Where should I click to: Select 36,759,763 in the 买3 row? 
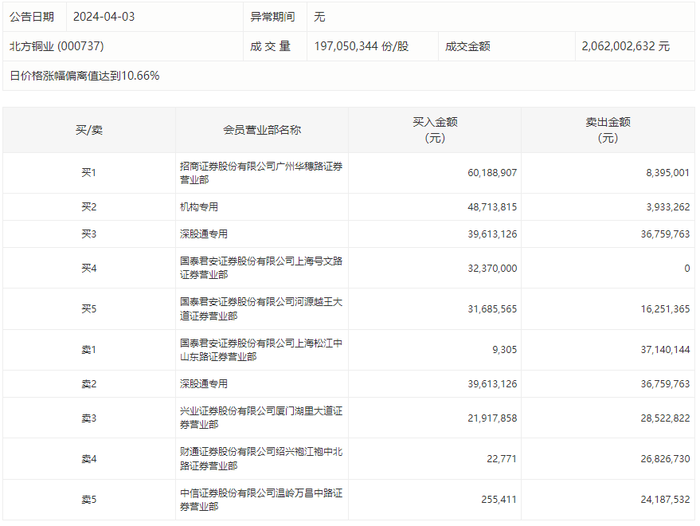coord(665,234)
